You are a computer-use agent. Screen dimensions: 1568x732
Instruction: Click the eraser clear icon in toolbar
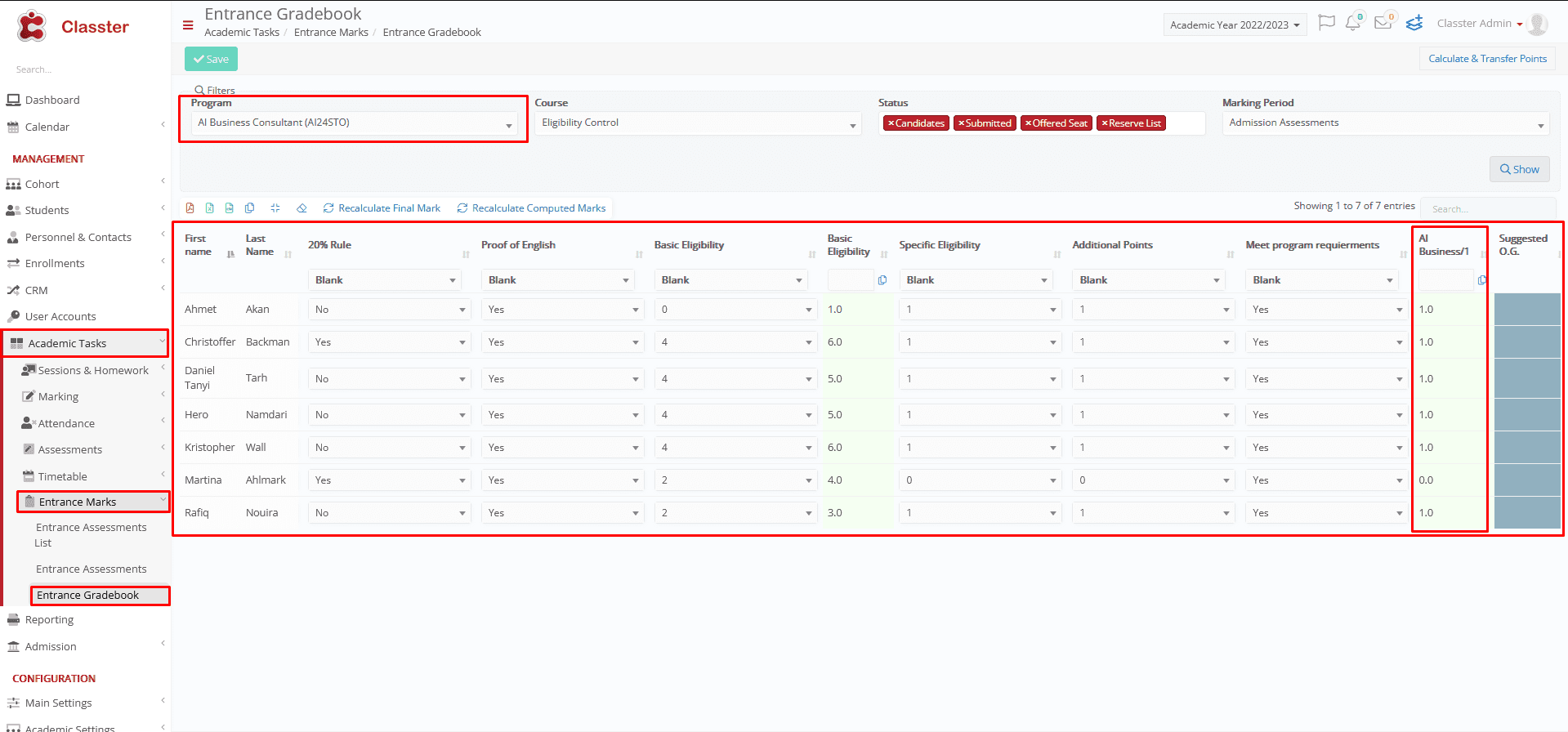pyautogui.click(x=302, y=208)
